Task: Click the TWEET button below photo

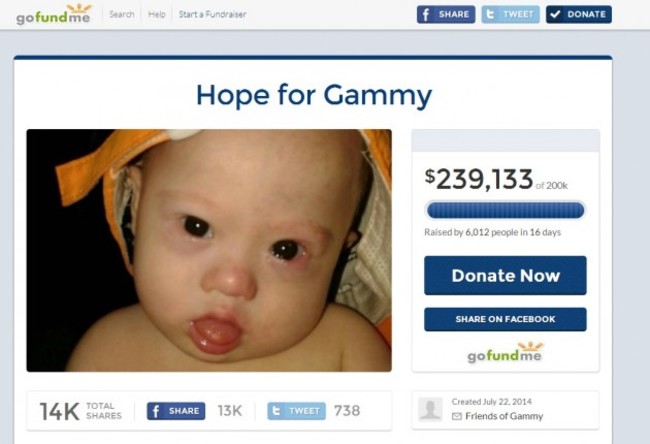Action: pyautogui.click(x=296, y=411)
